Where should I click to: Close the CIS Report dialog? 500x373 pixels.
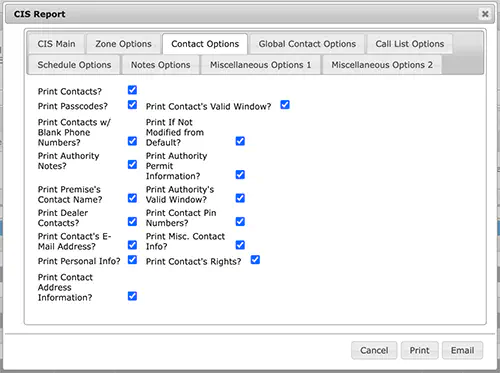(x=485, y=14)
